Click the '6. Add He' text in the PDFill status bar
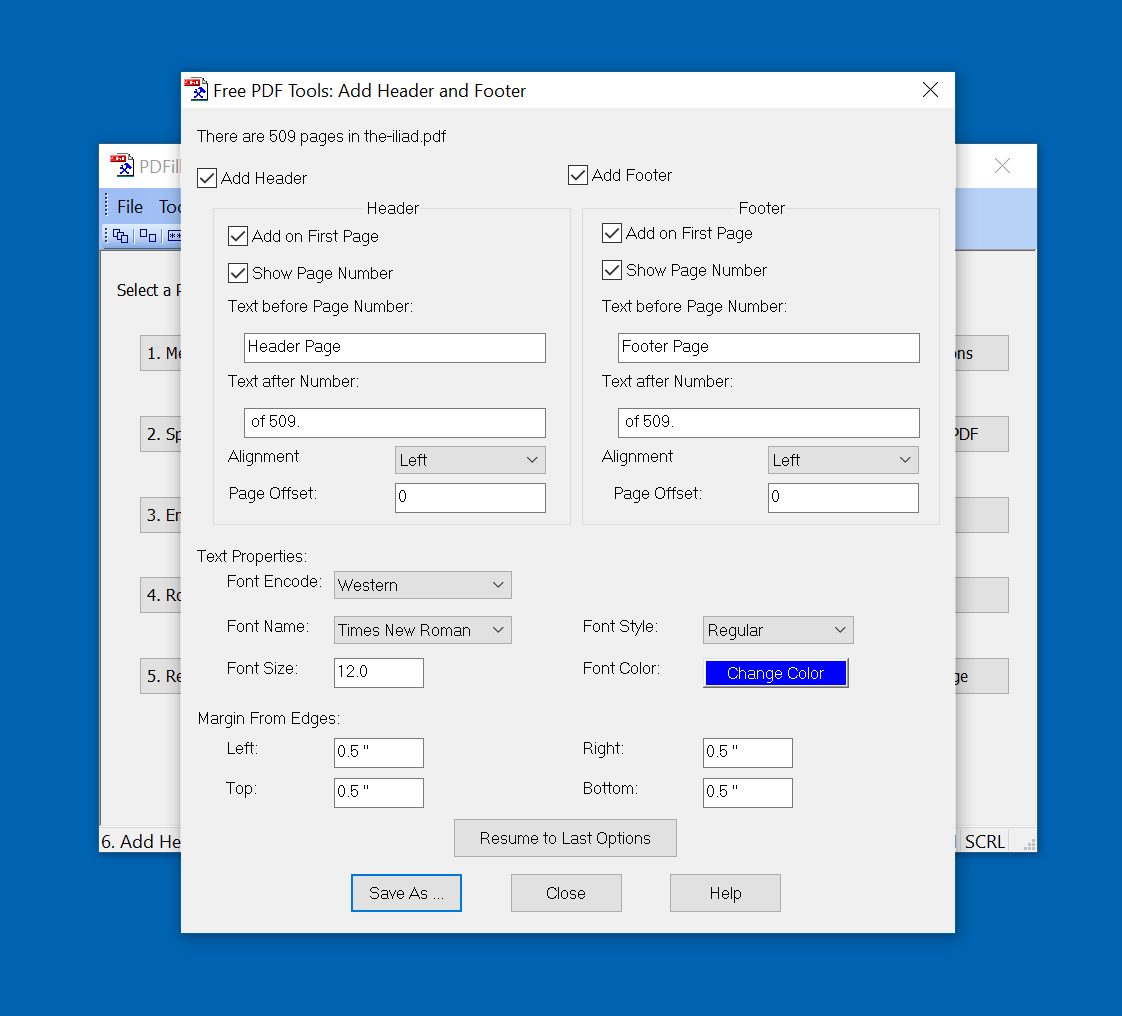 coord(141,841)
